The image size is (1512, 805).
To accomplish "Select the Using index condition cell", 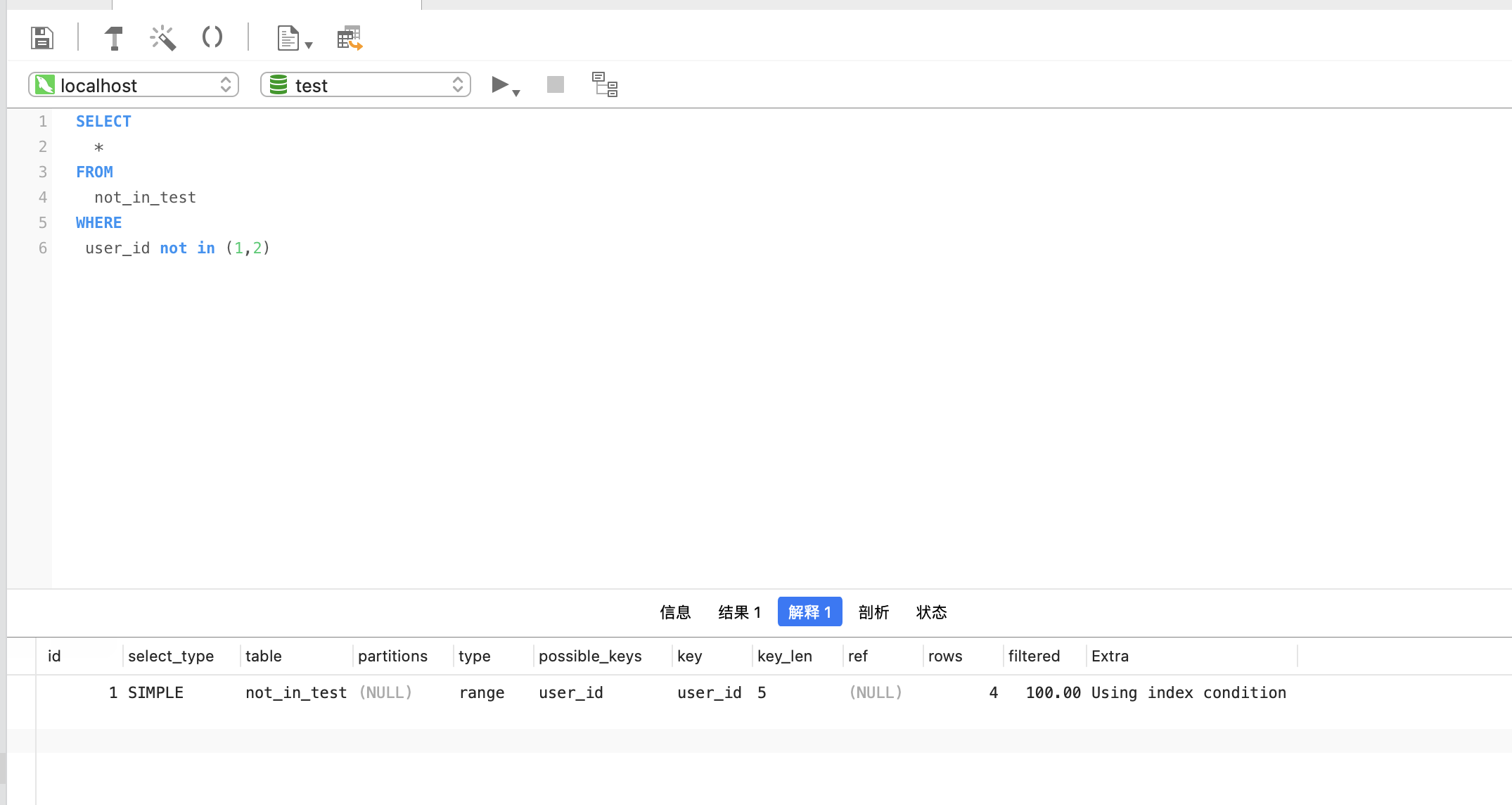I will coord(1189,692).
